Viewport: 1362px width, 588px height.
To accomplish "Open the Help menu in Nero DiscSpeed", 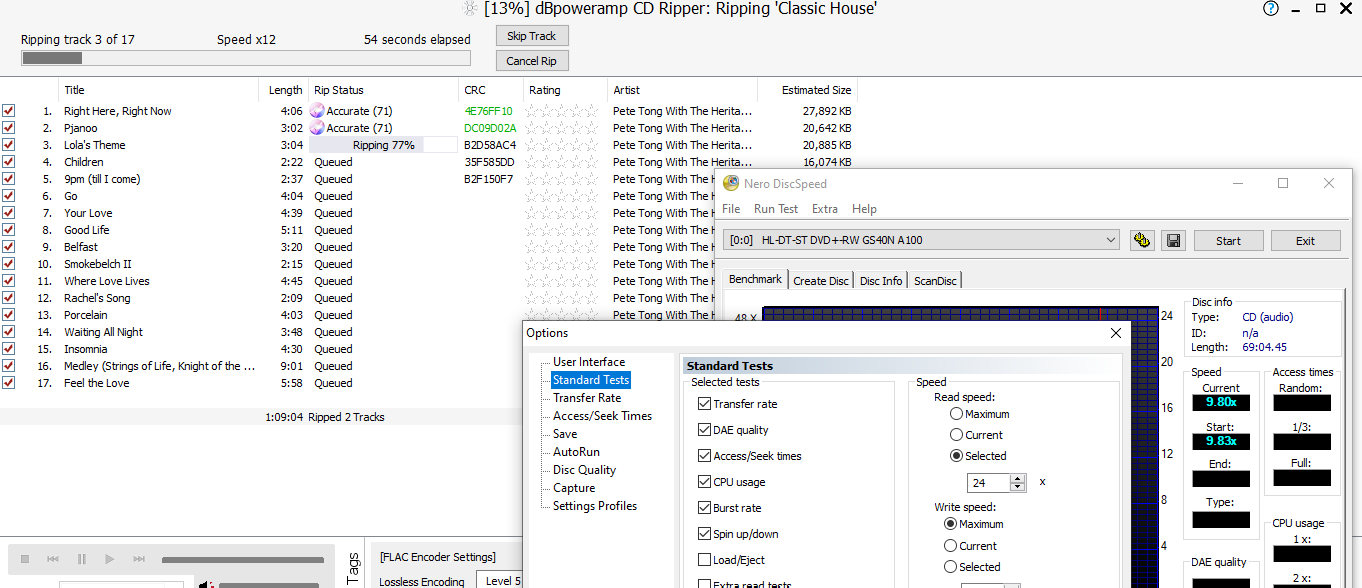I will coord(864,209).
